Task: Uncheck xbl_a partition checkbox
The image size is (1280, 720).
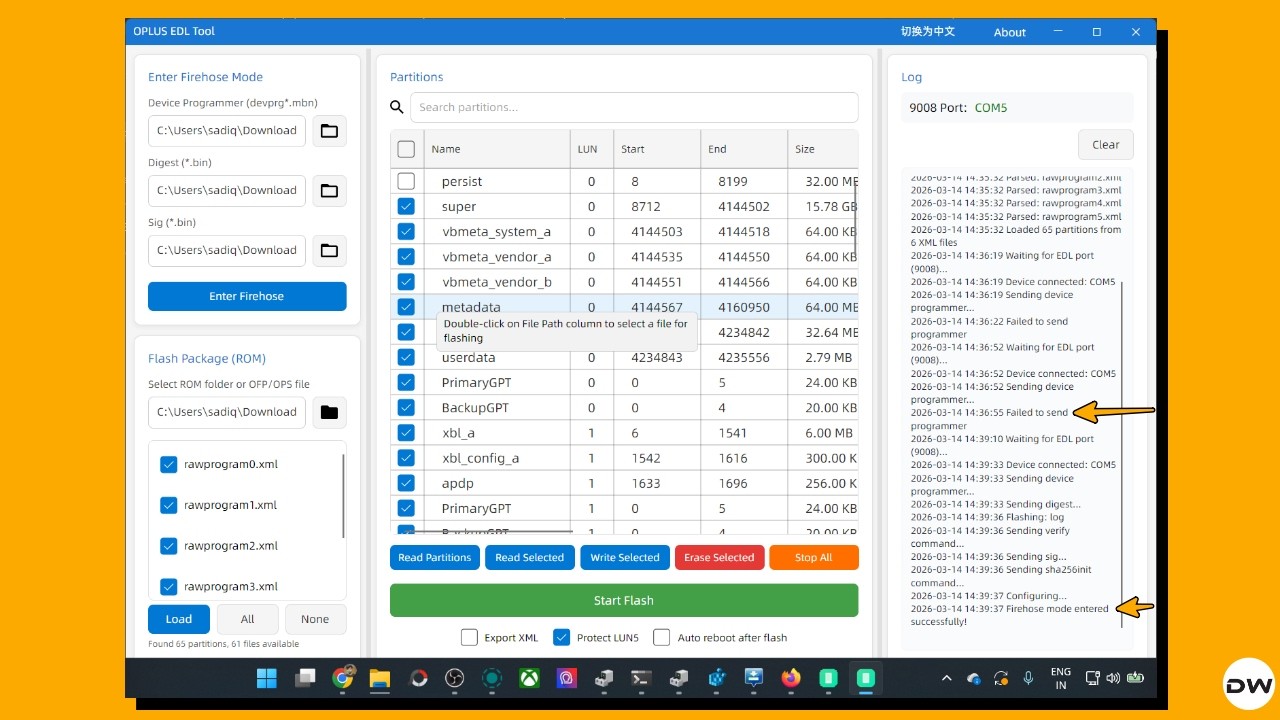Action: [406, 433]
